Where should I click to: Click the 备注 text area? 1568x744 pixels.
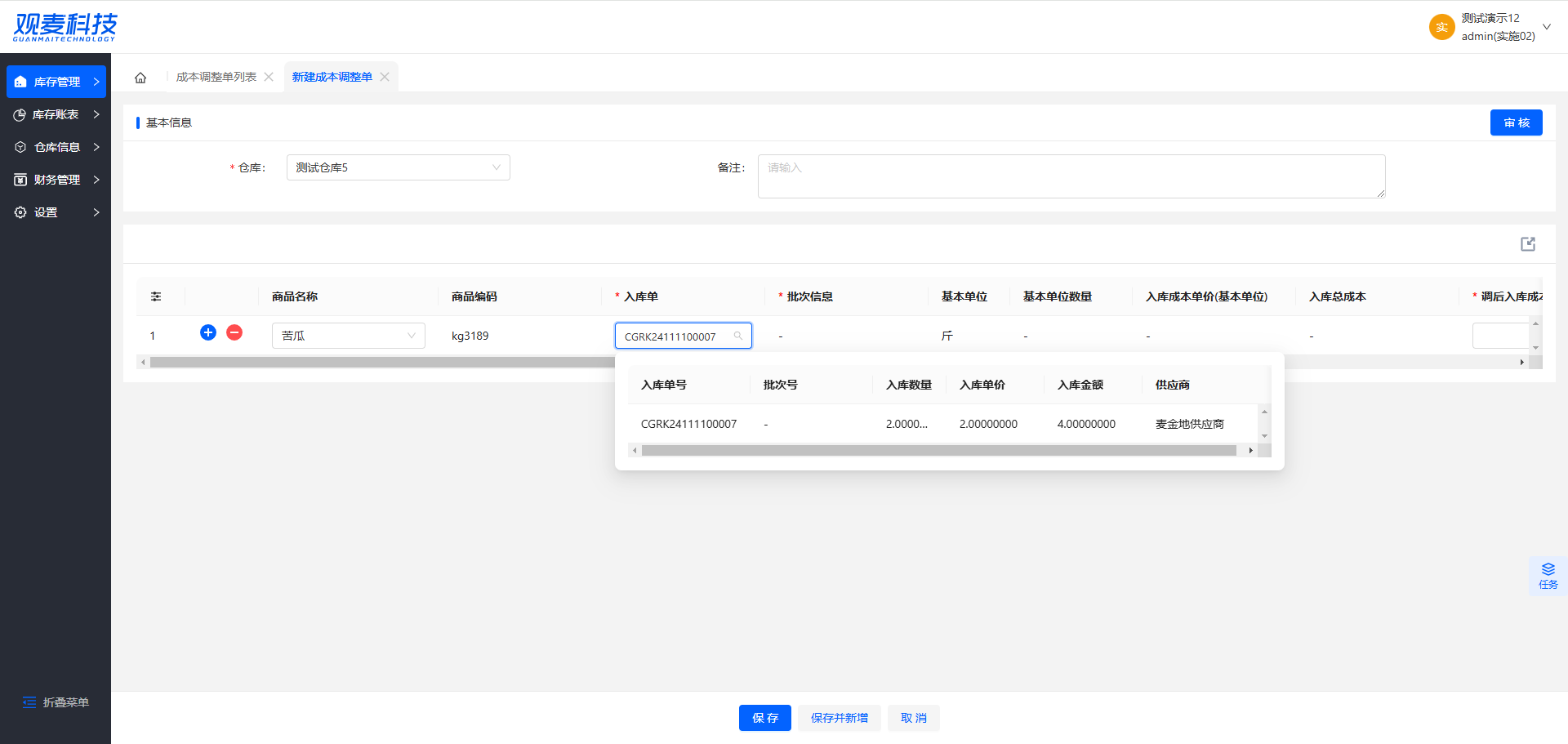point(1071,176)
